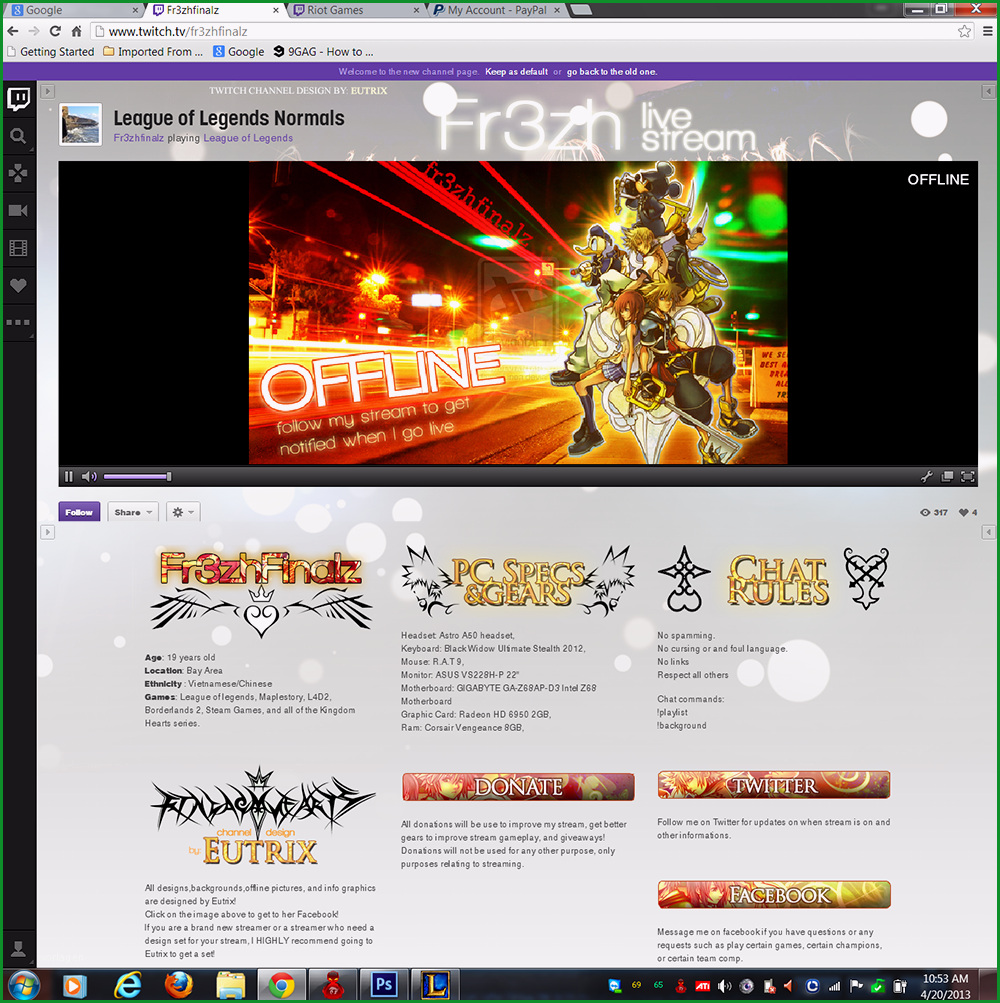1000x1003 pixels.
Task: Reload the current page
Action: click(55, 31)
